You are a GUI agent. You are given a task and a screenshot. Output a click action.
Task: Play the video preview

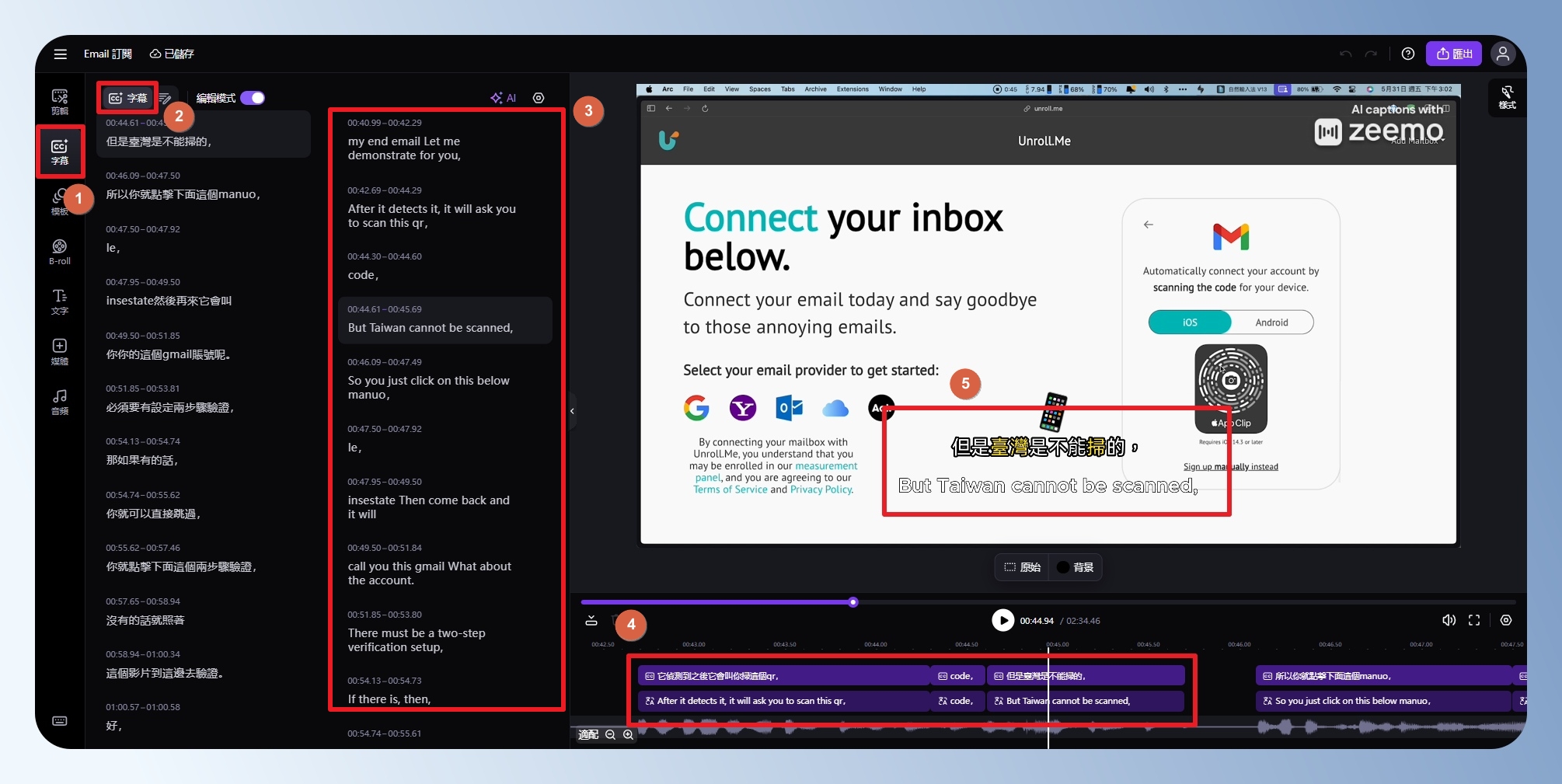[x=1002, y=620]
